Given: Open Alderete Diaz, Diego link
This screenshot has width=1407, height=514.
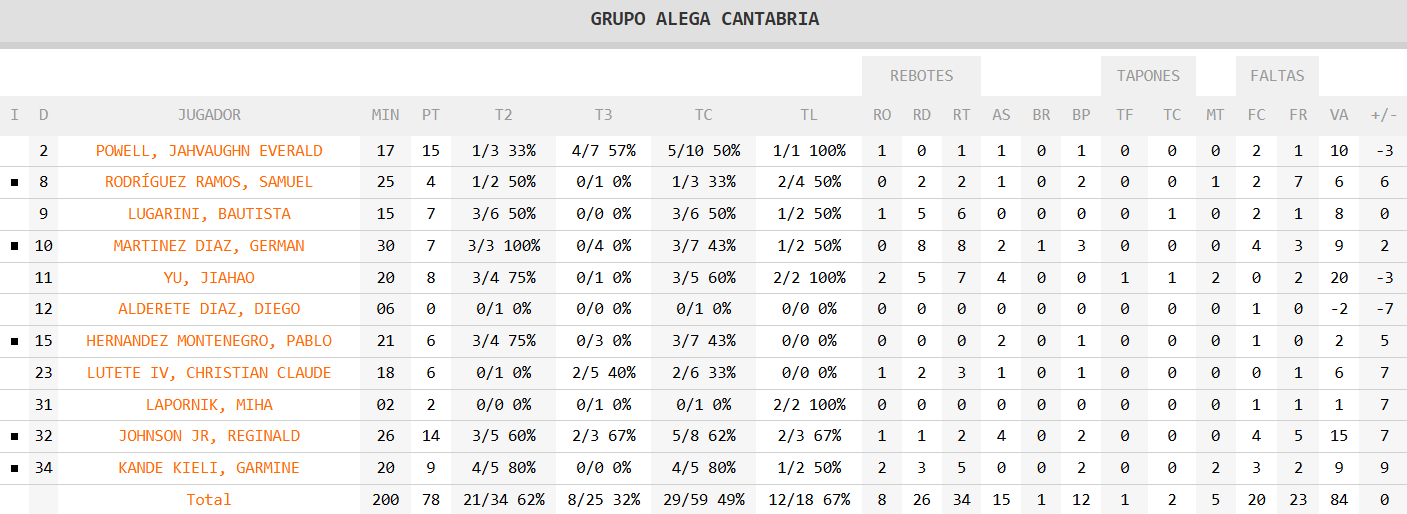Looking at the screenshot, I should [209, 309].
